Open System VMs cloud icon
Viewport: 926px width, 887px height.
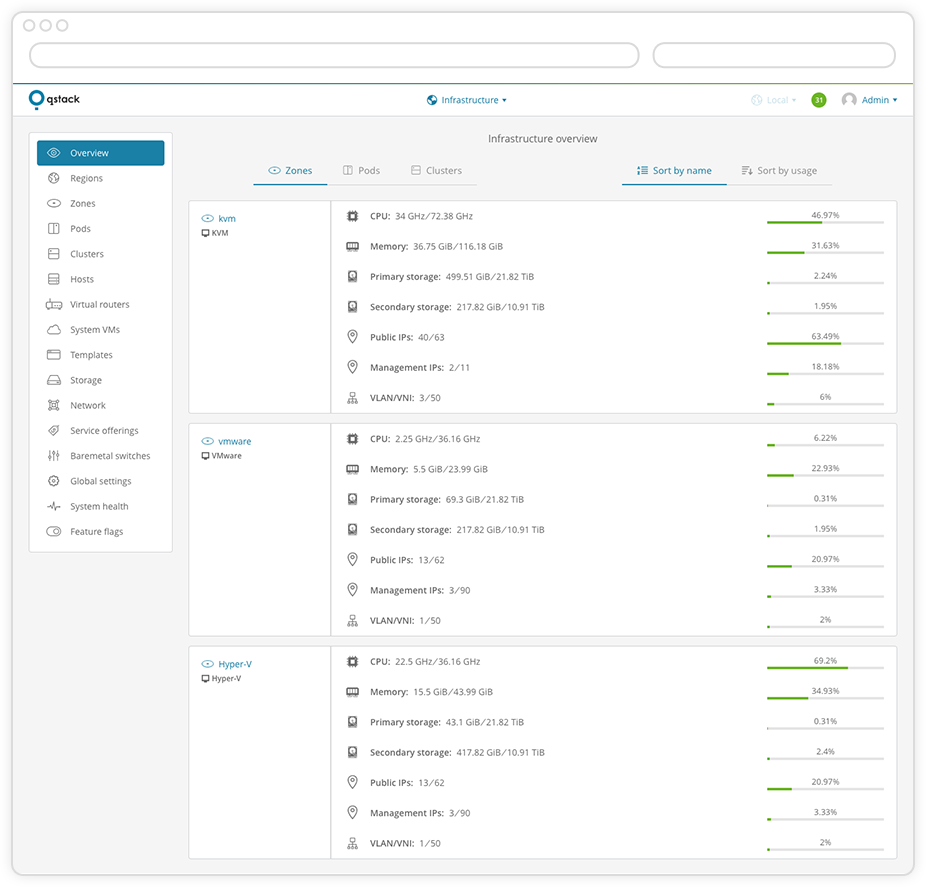point(54,330)
